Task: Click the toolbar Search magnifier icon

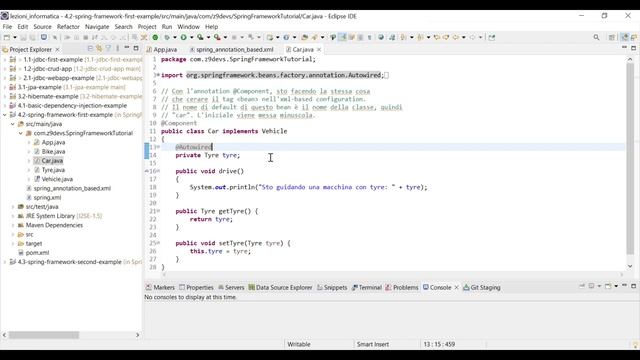Action: [596, 37]
